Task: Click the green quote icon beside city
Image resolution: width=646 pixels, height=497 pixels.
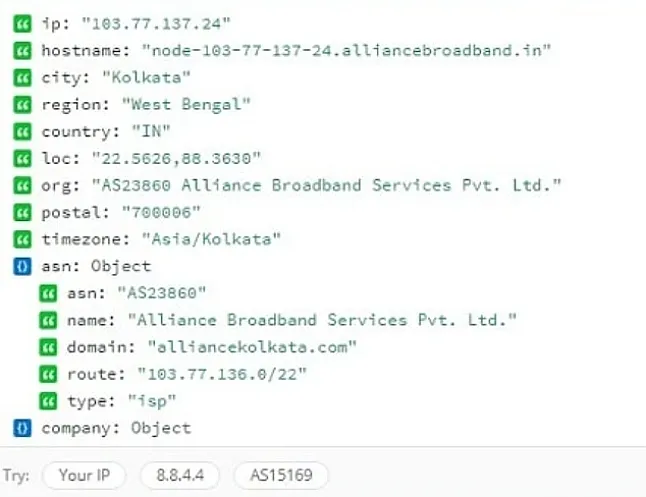Action: [22, 78]
